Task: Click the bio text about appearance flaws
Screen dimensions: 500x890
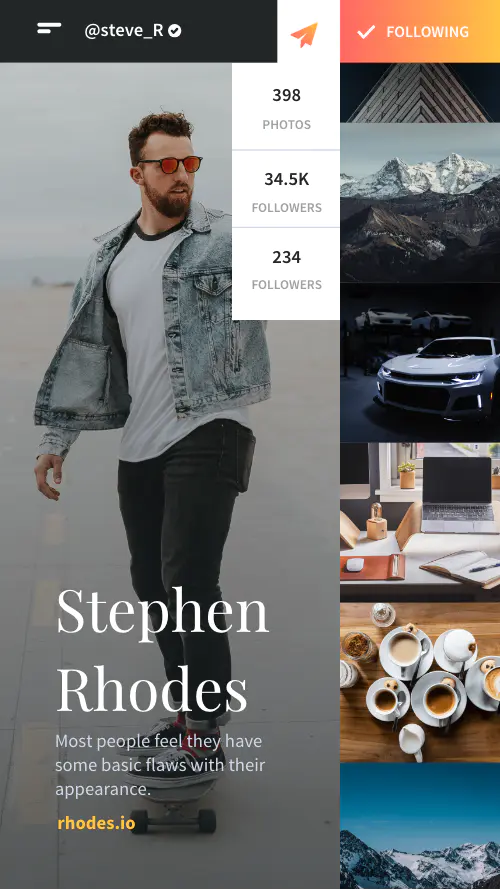Action: [x=160, y=765]
